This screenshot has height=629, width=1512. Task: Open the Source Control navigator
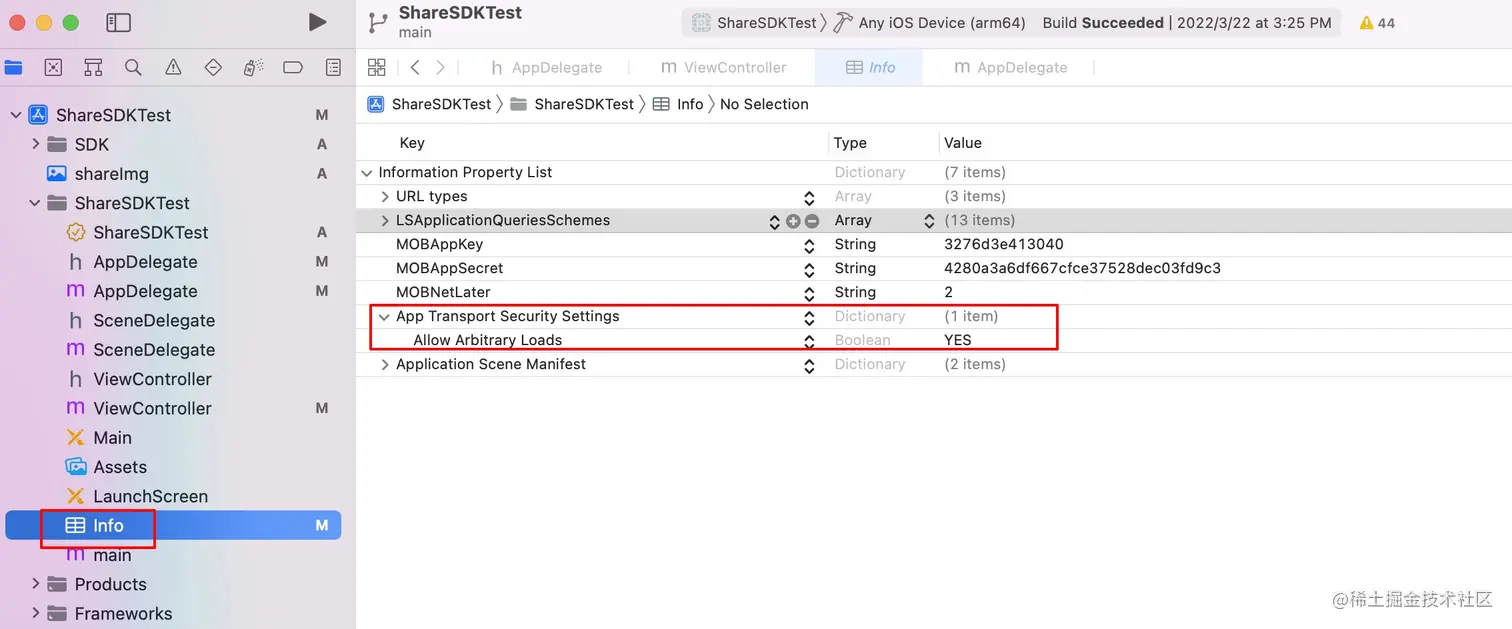coord(53,67)
